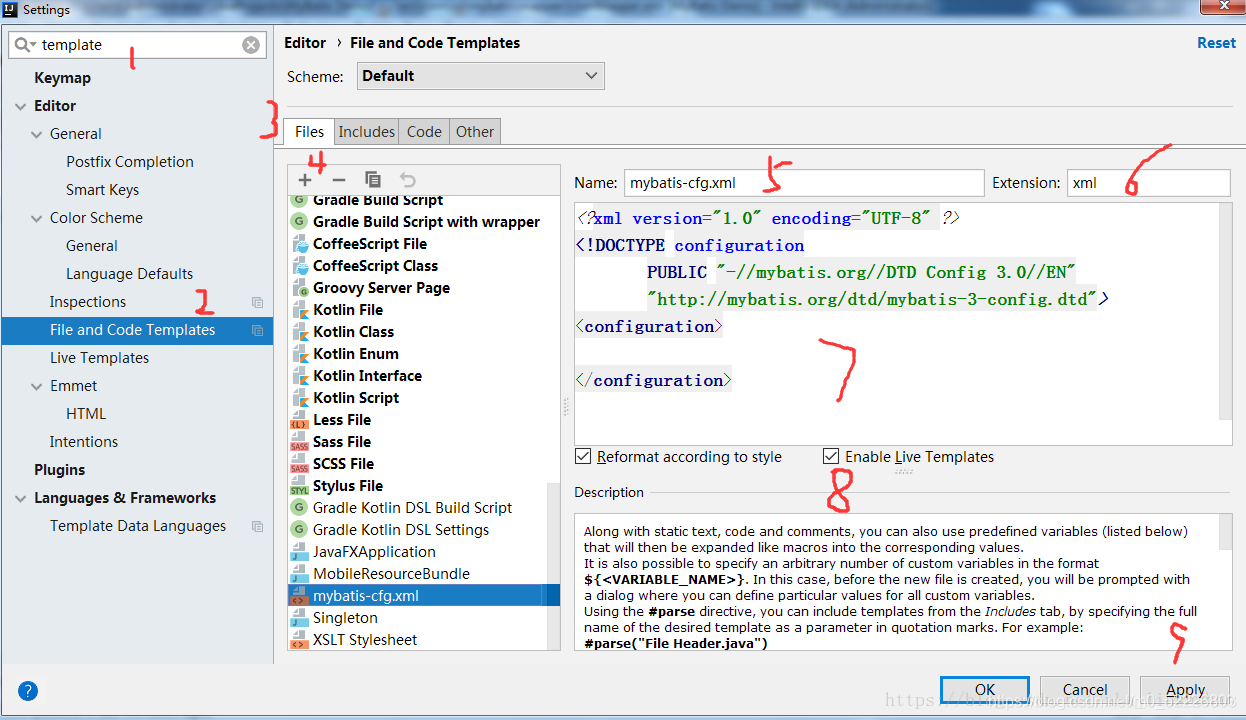The width and height of the screenshot is (1246, 720).
Task: Click inside the Extension input field
Action: tap(1148, 182)
